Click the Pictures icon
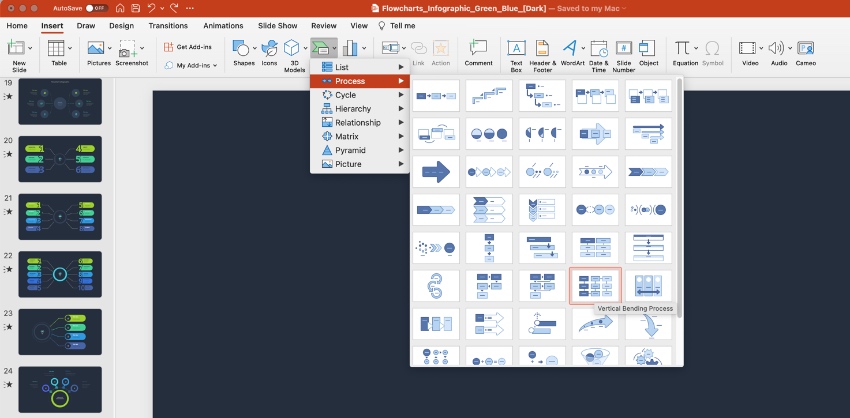The height and width of the screenshot is (418, 850). [x=96, y=48]
